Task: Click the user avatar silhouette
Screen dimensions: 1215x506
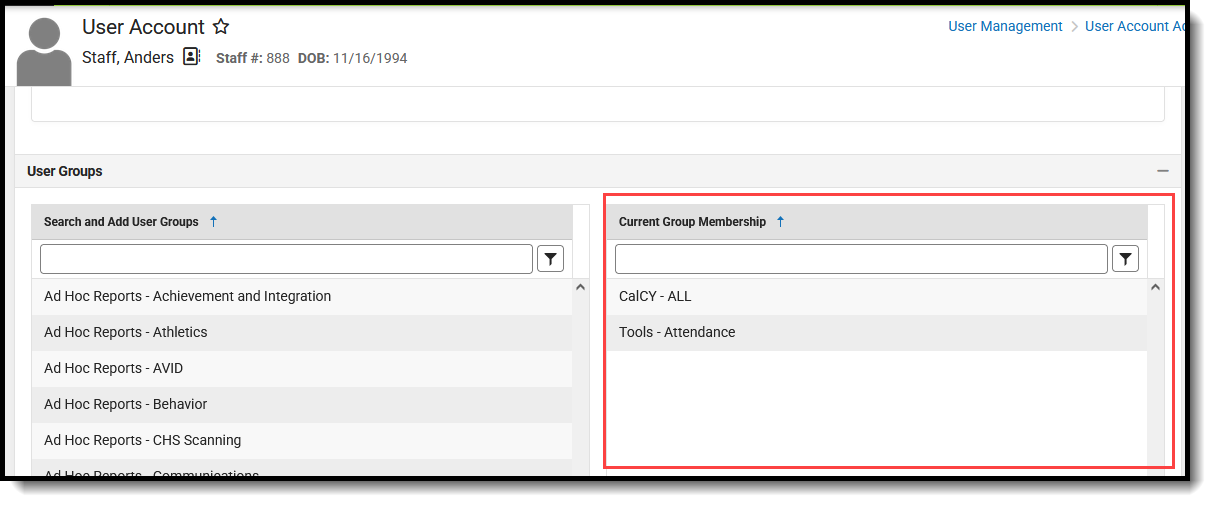Action: pyautogui.click(x=45, y=51)
